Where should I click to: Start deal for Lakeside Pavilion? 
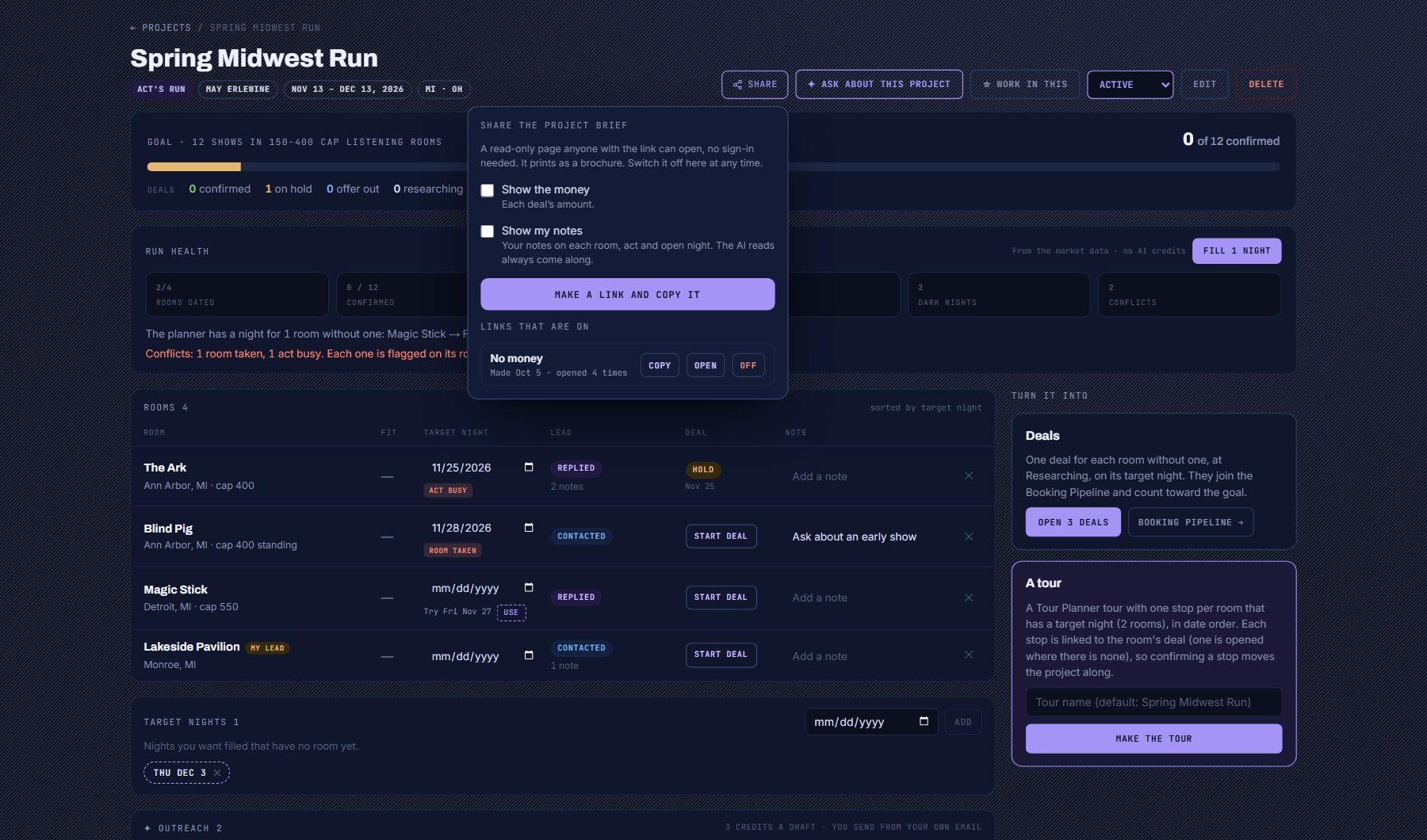pyautogui.click(x=721, y=655)
